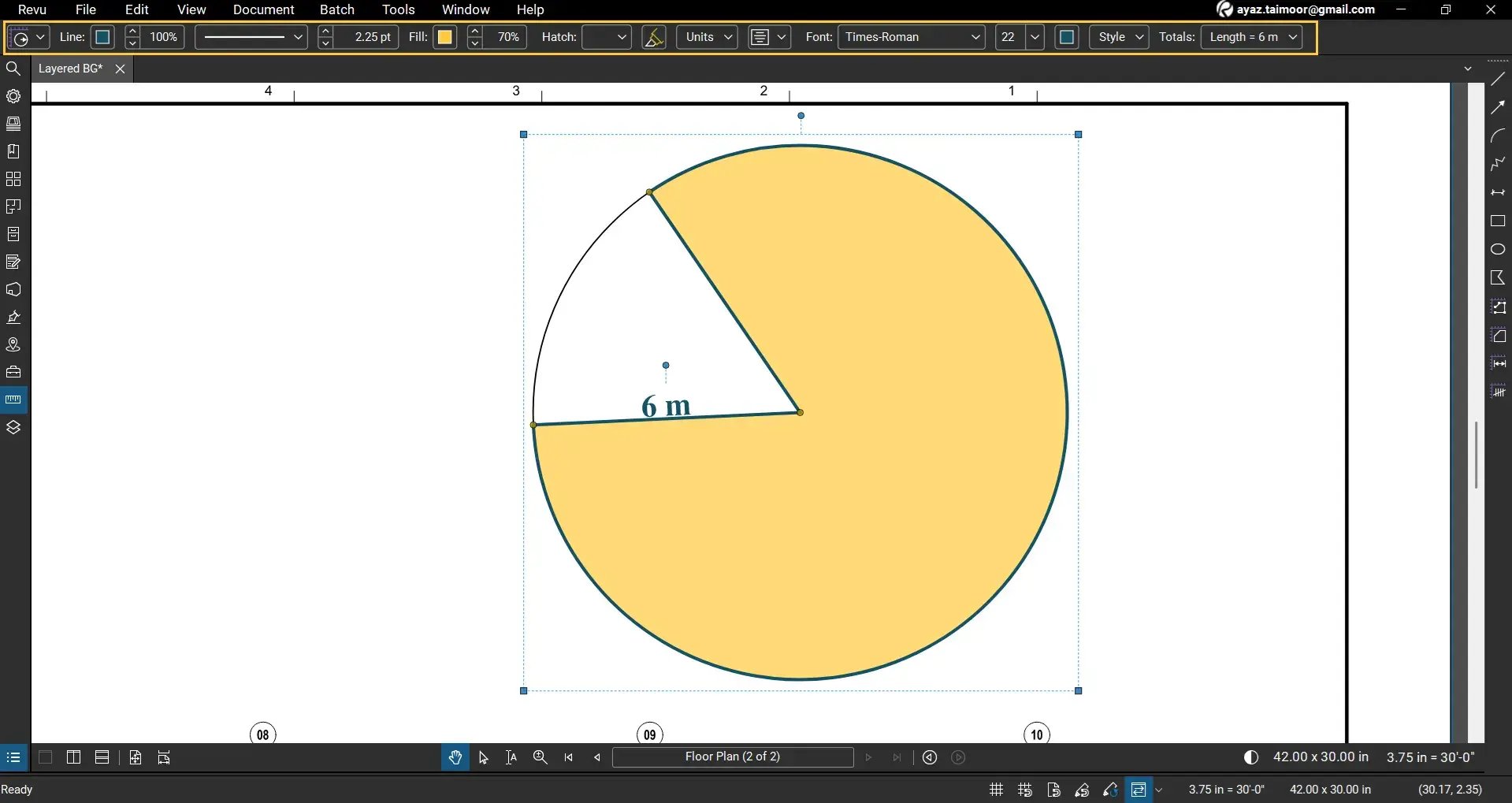Select the Measure tool in the left sidebar
Image resolution: width=1512 pixels, height=803 pixels.
(13, 399)
